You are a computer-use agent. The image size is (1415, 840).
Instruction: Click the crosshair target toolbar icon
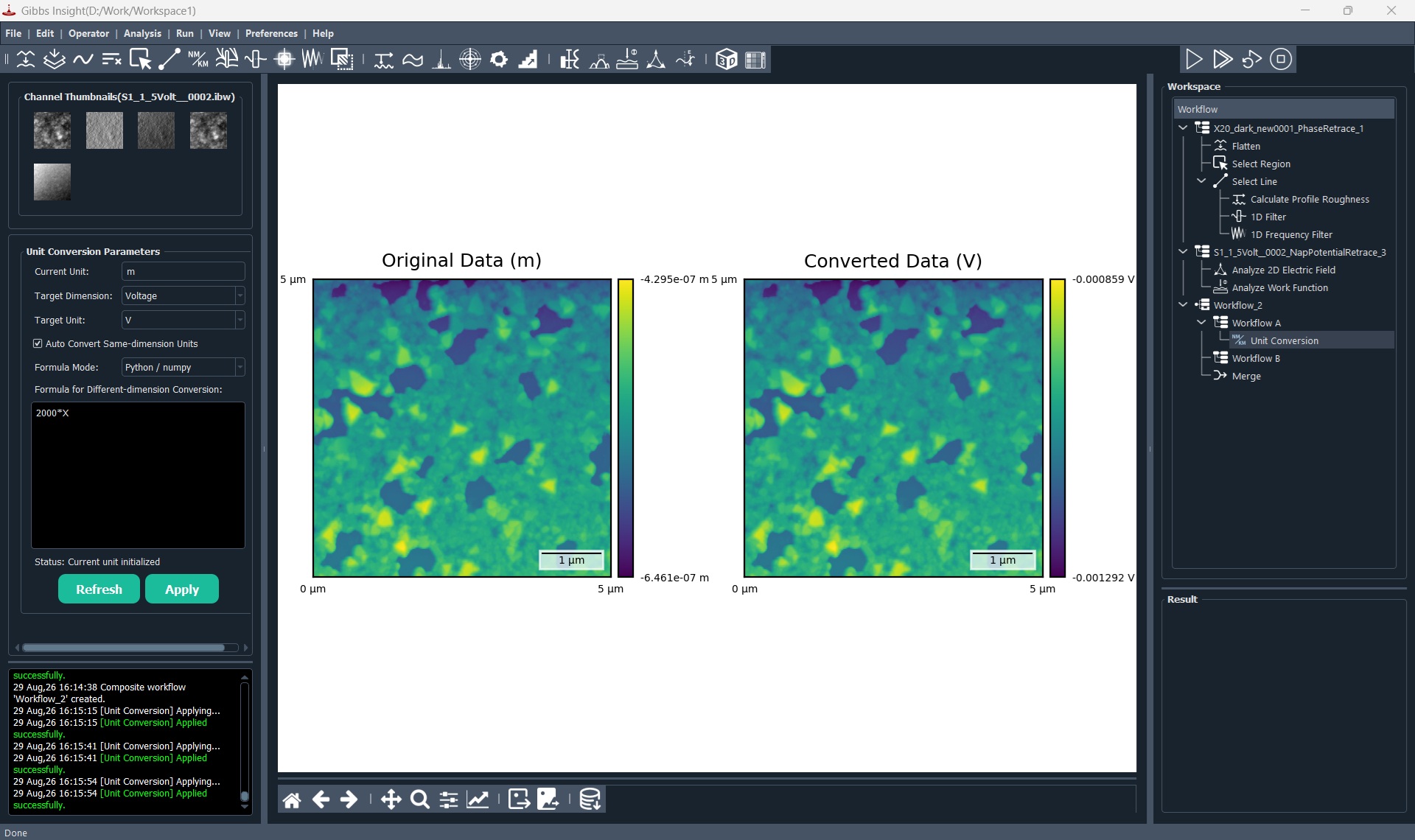(x=470, y=60)
